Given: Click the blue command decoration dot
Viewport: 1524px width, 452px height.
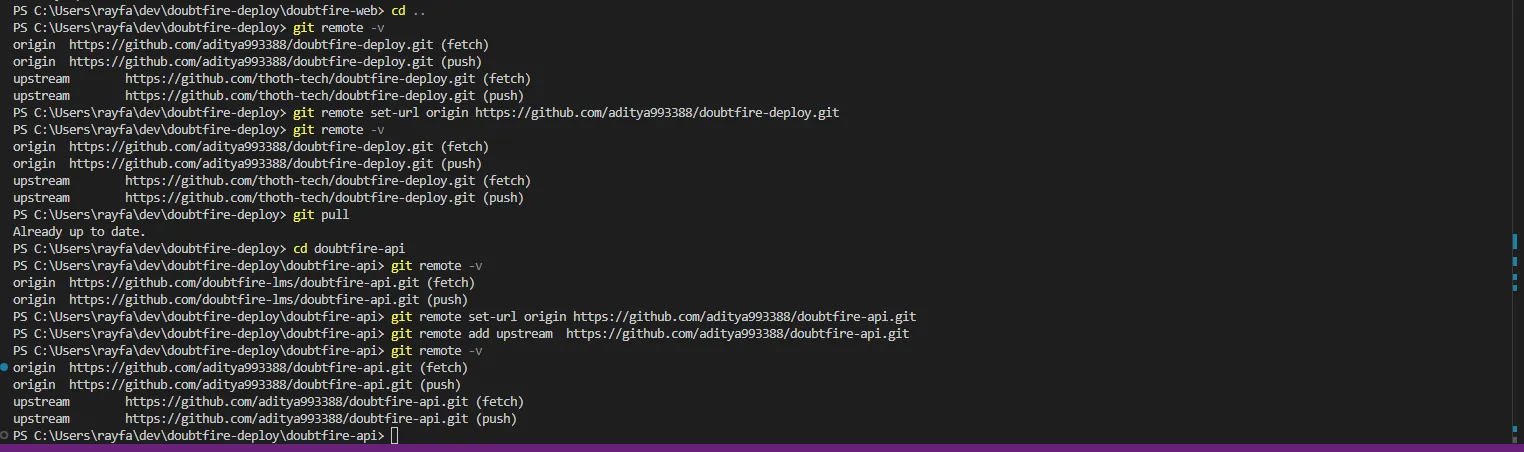Looking at the screenshot, I should (x=5, y=368).
